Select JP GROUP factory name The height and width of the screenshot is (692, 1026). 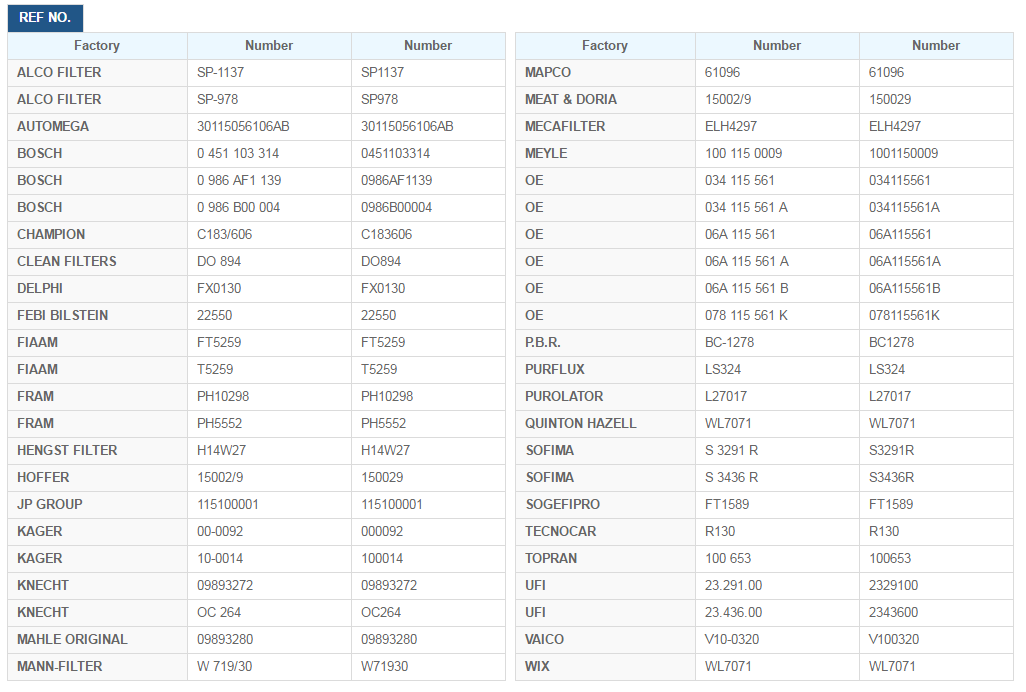tap(50, 504)
